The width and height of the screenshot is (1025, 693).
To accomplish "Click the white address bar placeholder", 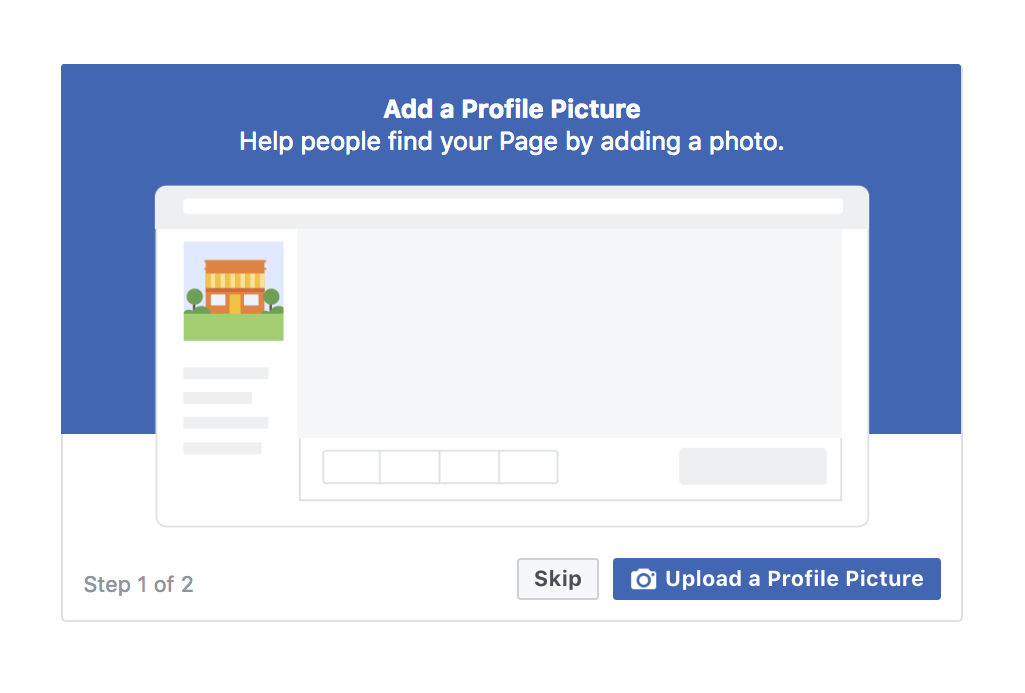I will [x=512, y=205].
